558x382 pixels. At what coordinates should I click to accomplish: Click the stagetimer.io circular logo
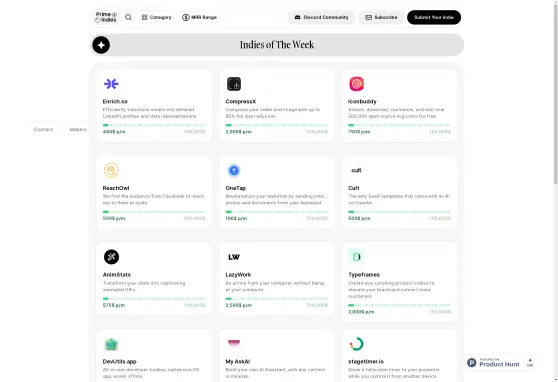click(357, 344)
